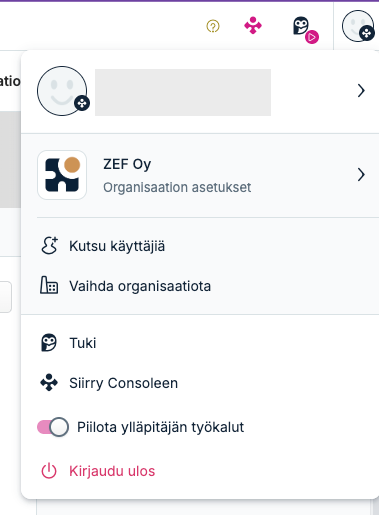Click the user avatar in top bar
This screenshot has height=515, width=379.
[x=358, y=26]
